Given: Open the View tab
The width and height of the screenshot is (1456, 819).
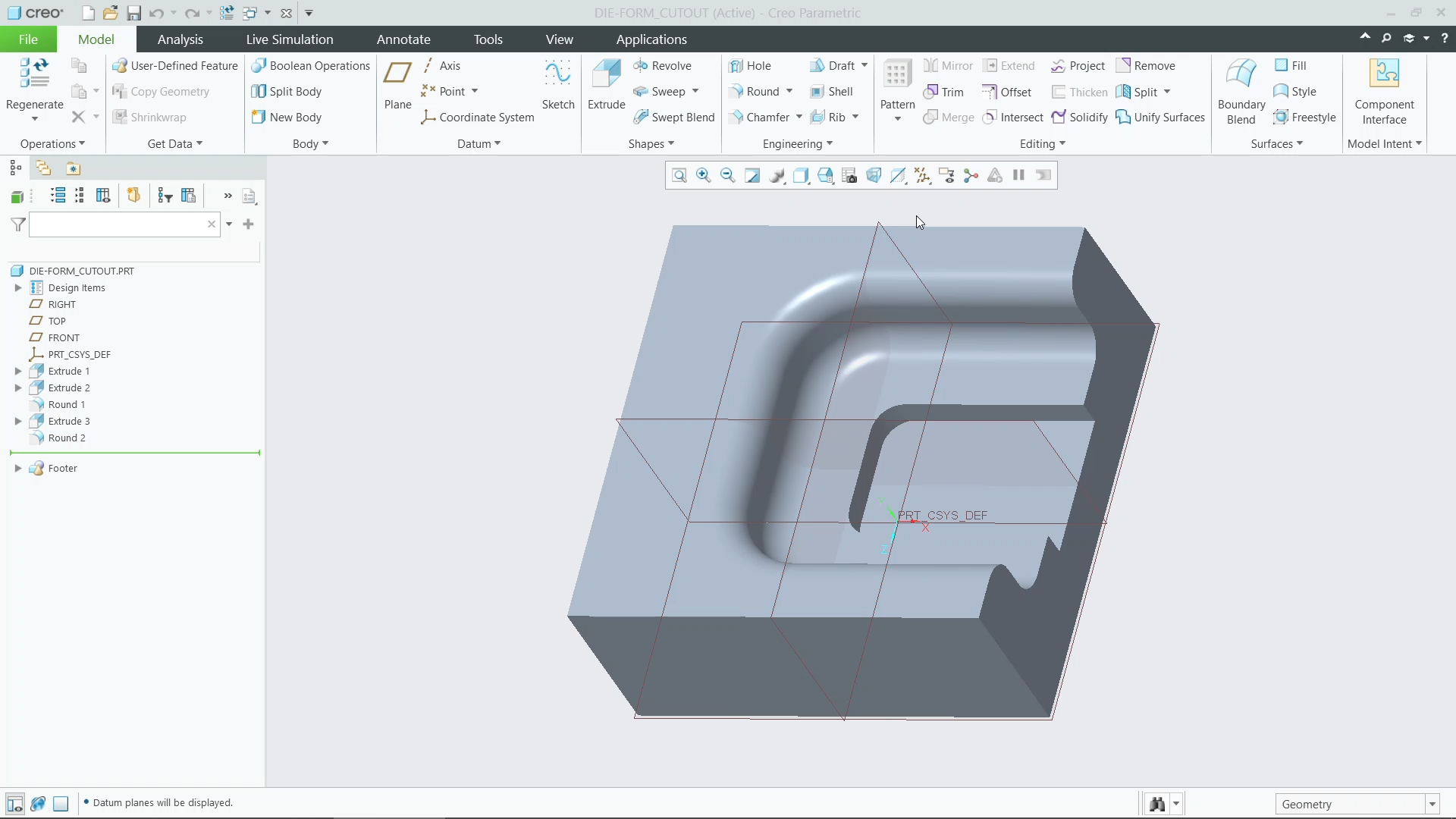Looking at the screenshot, I should coord(559,39).
